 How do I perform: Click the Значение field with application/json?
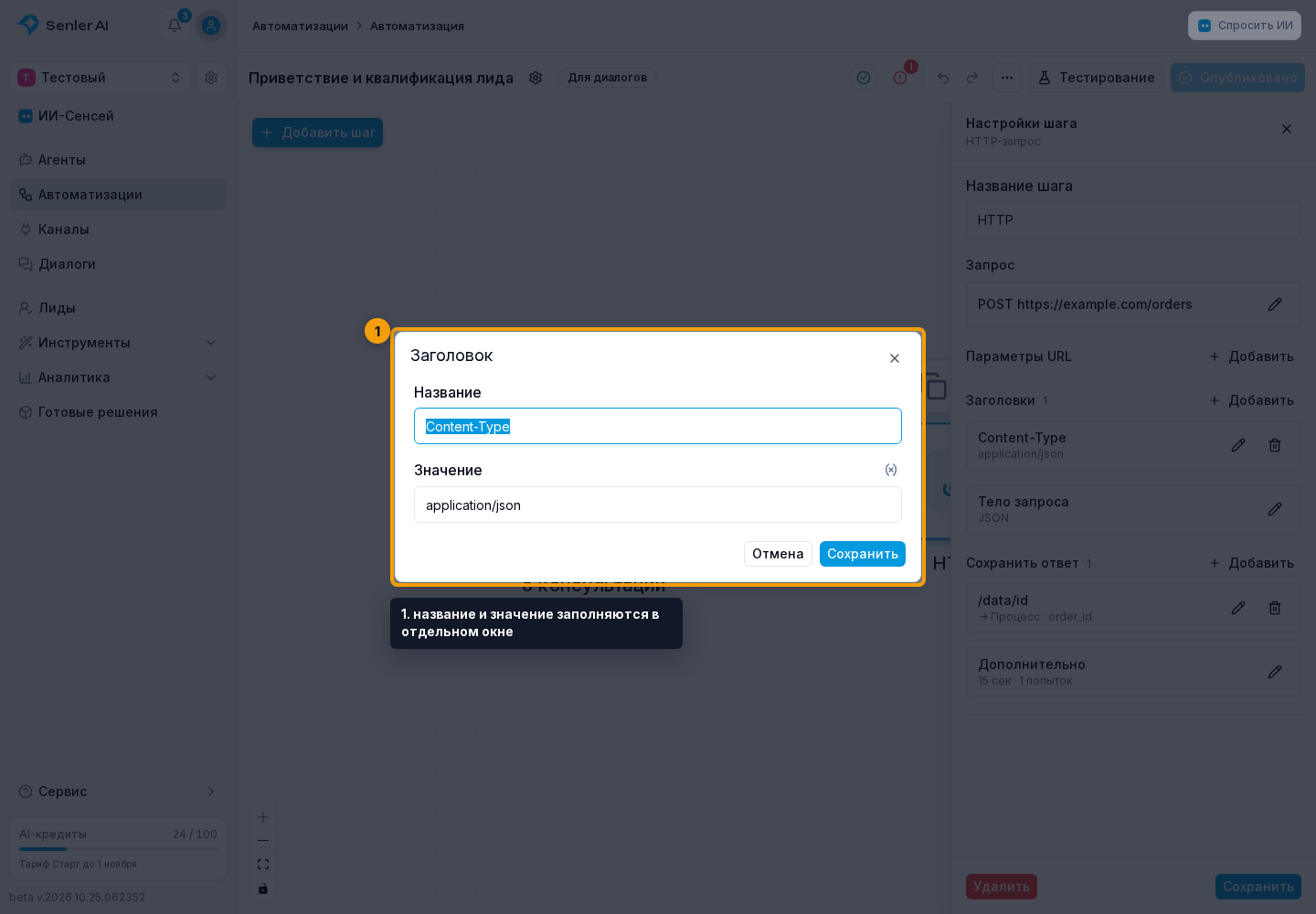click(658, 505)
